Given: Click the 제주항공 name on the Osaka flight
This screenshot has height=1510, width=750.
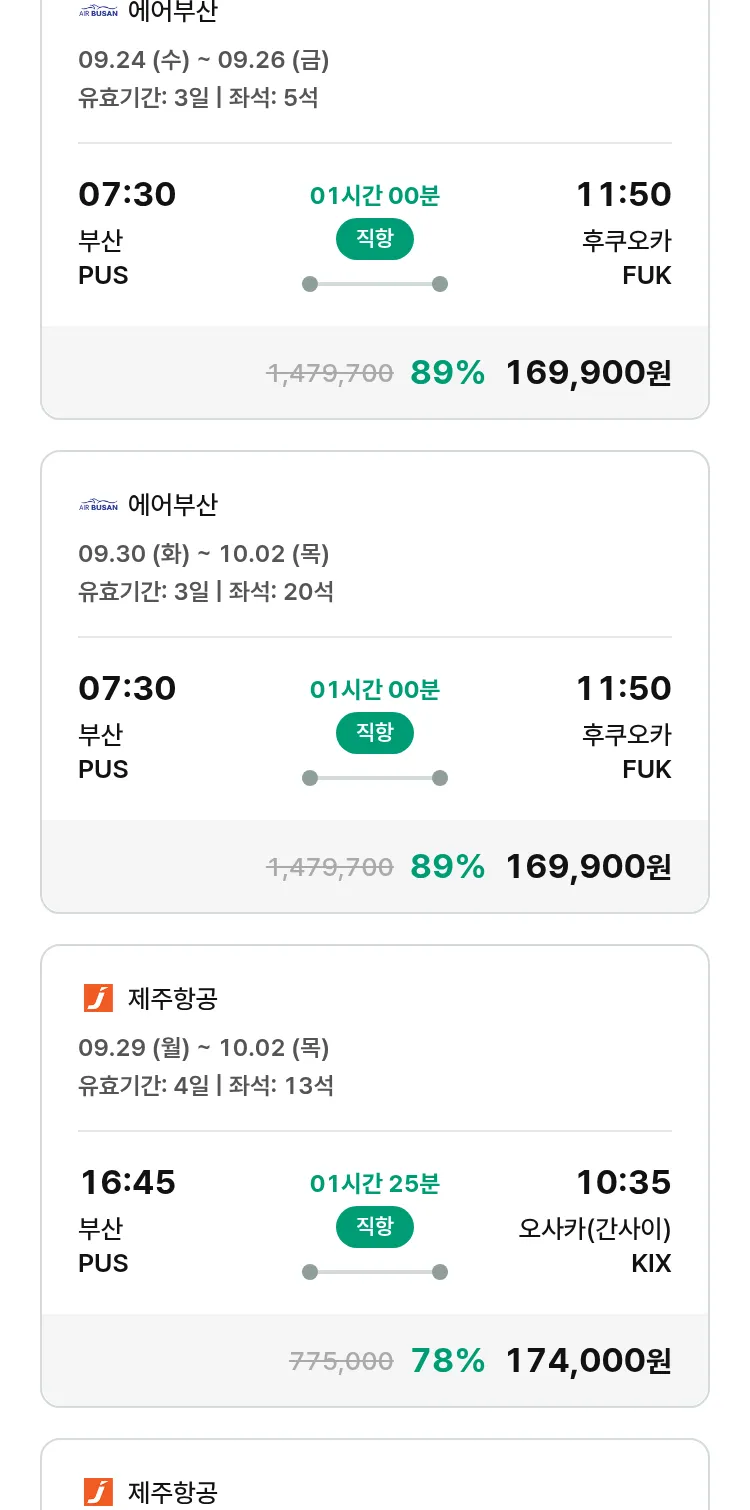Looking at the screenshot, I should pos(173,998).
